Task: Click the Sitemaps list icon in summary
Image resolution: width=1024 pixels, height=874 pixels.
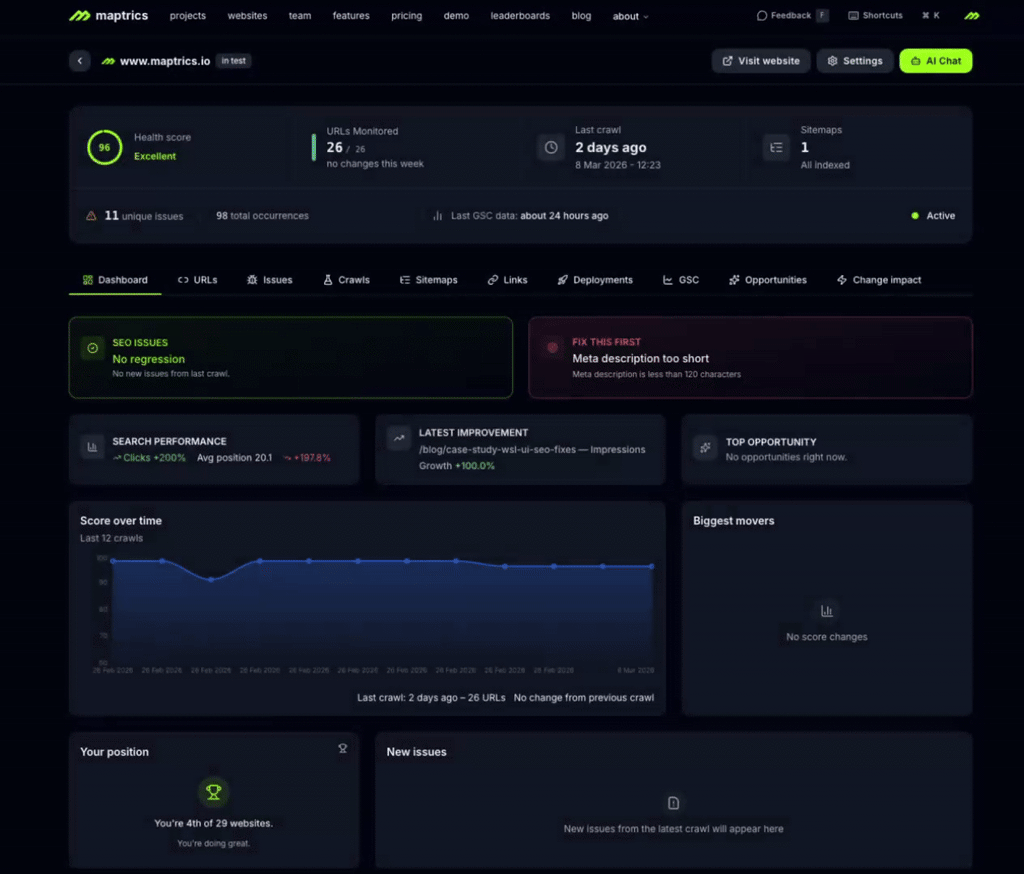Action: [x=776, y=147]
